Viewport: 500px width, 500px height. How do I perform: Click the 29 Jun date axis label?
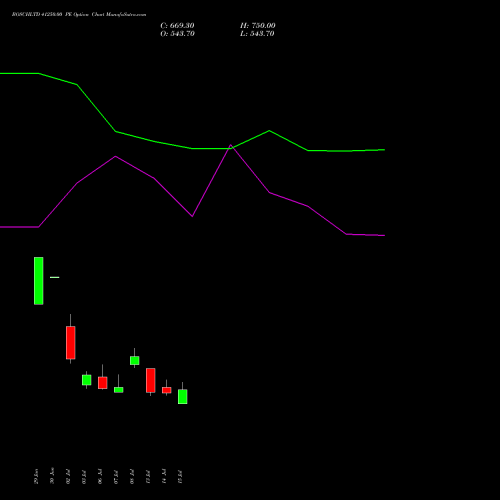click(36, 476)
